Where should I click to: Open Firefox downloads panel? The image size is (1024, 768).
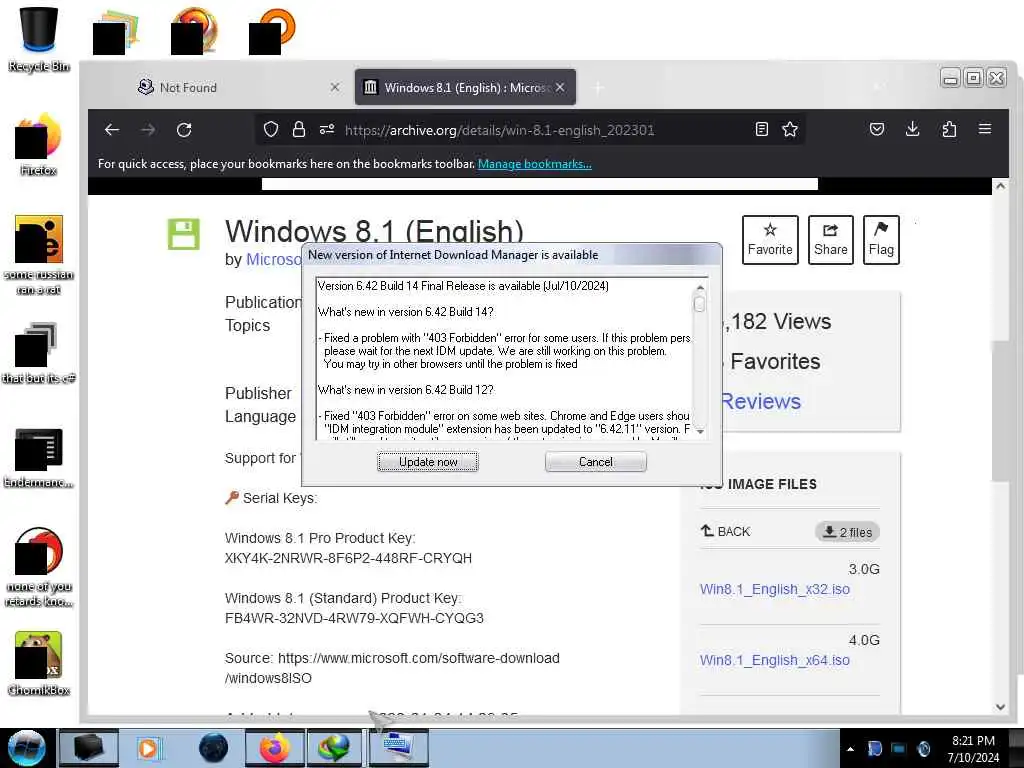(x=913, y=129)
